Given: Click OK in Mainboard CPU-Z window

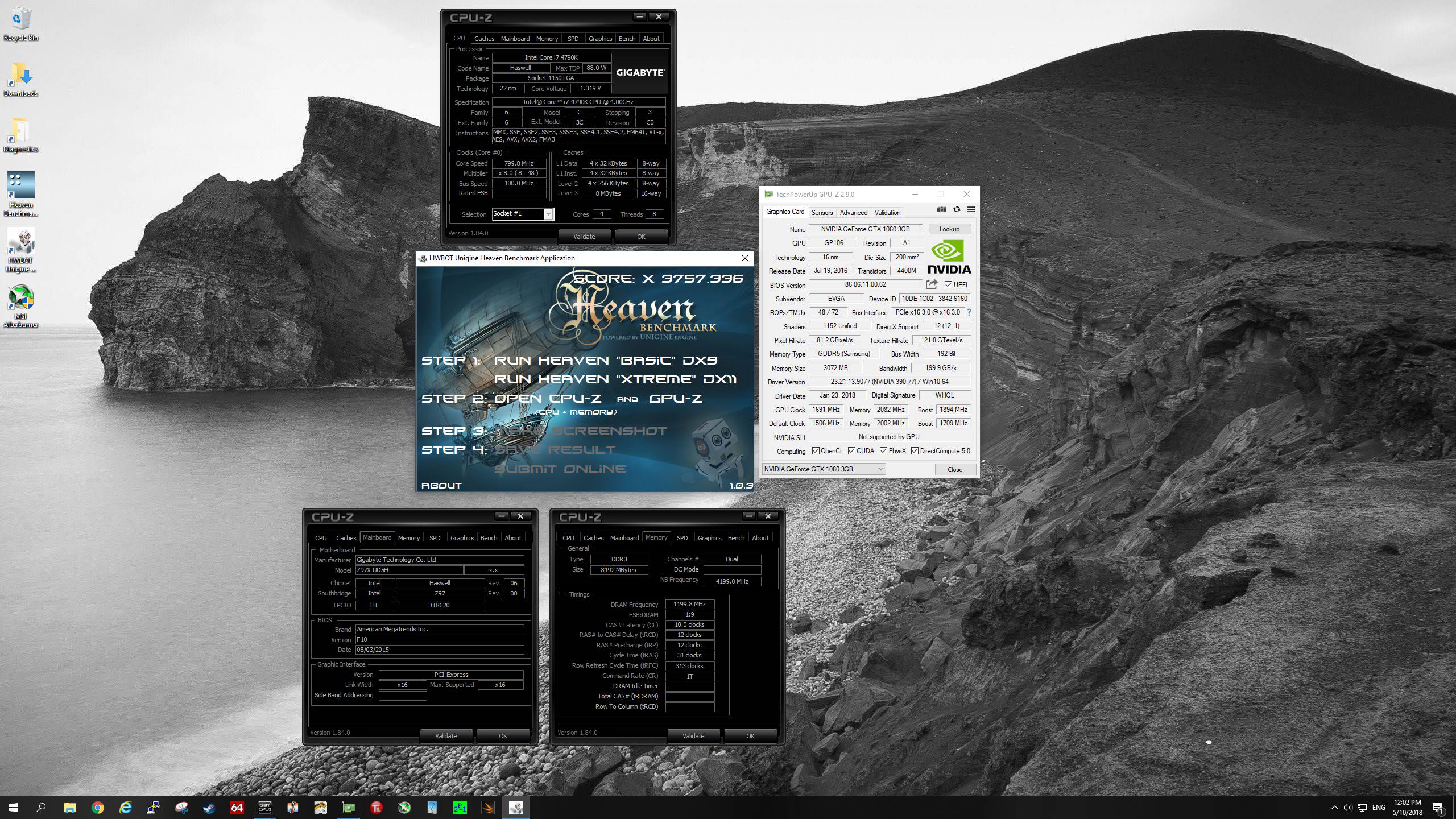Looking at the screenshot, I should [503, 736].
